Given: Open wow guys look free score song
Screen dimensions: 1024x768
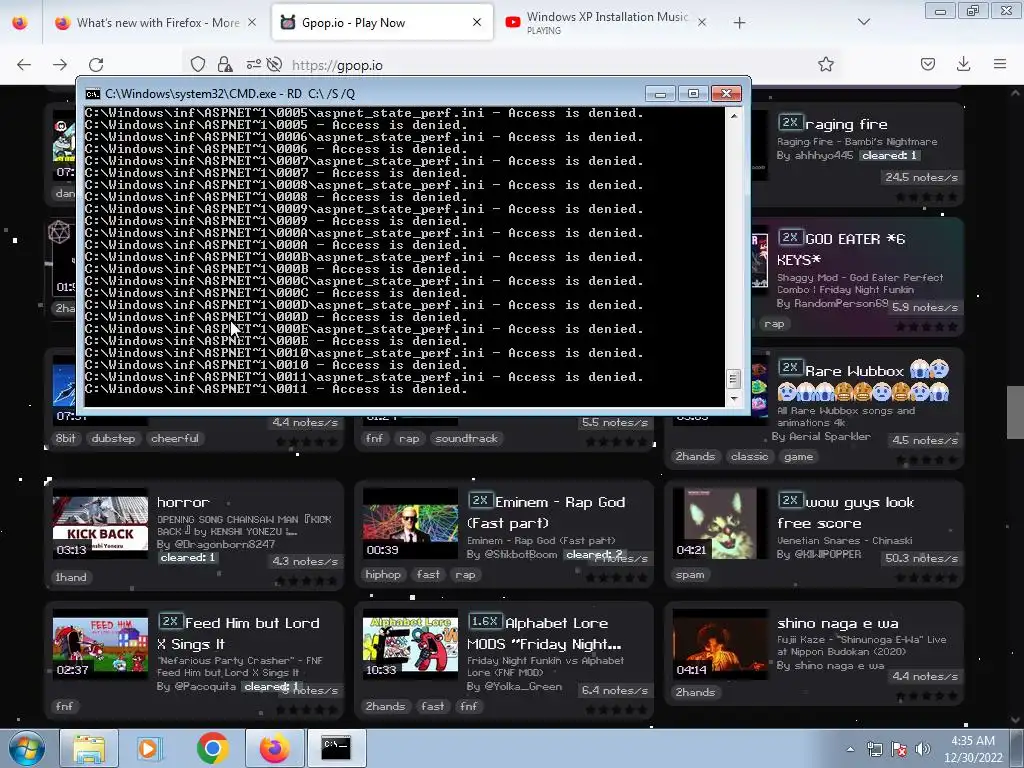Looking at the screenshot, I should [x=846, y=512].
